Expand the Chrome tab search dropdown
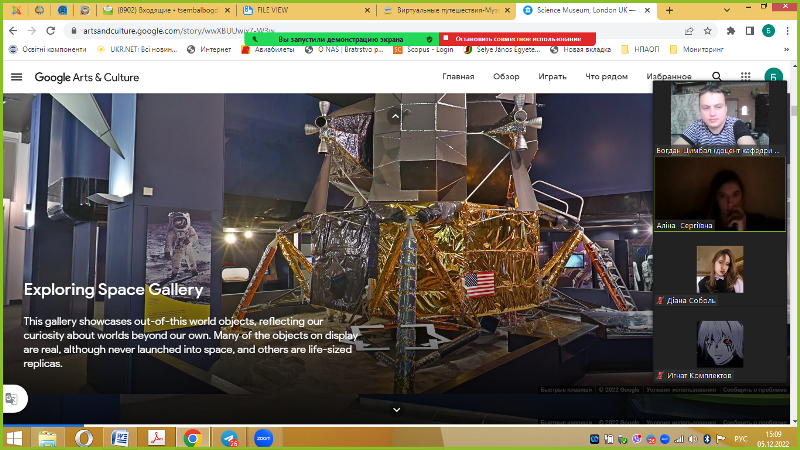Screen dimensions: 800x450 click(x=727, y=10)
